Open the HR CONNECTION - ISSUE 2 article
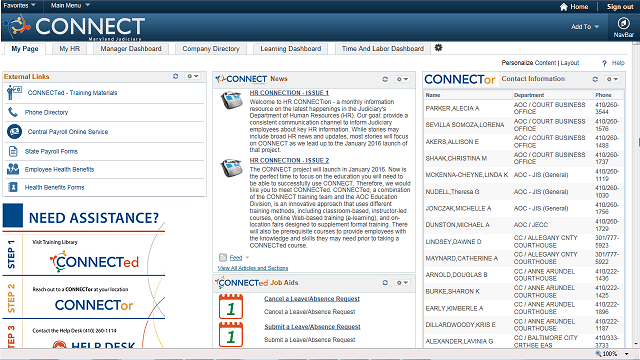The width and height of the screenshot is (640, 360). [x=289, y=160]
